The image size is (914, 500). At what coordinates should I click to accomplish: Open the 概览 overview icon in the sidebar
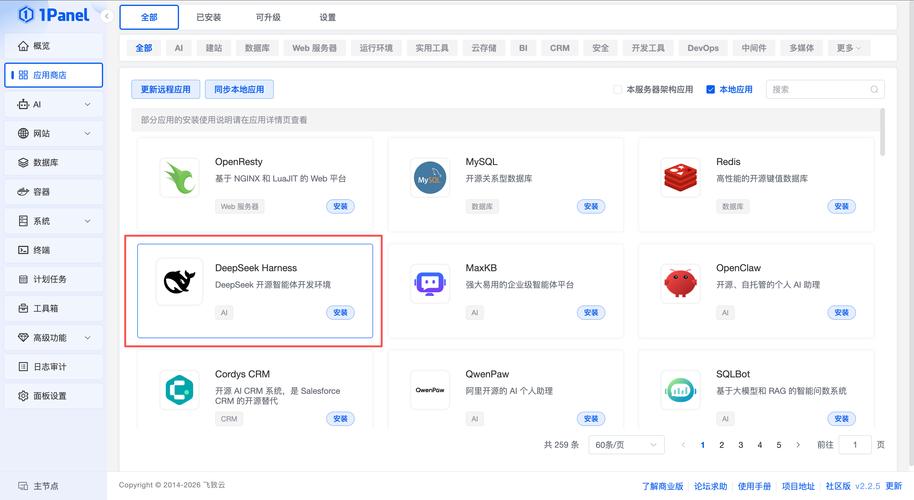23,45
